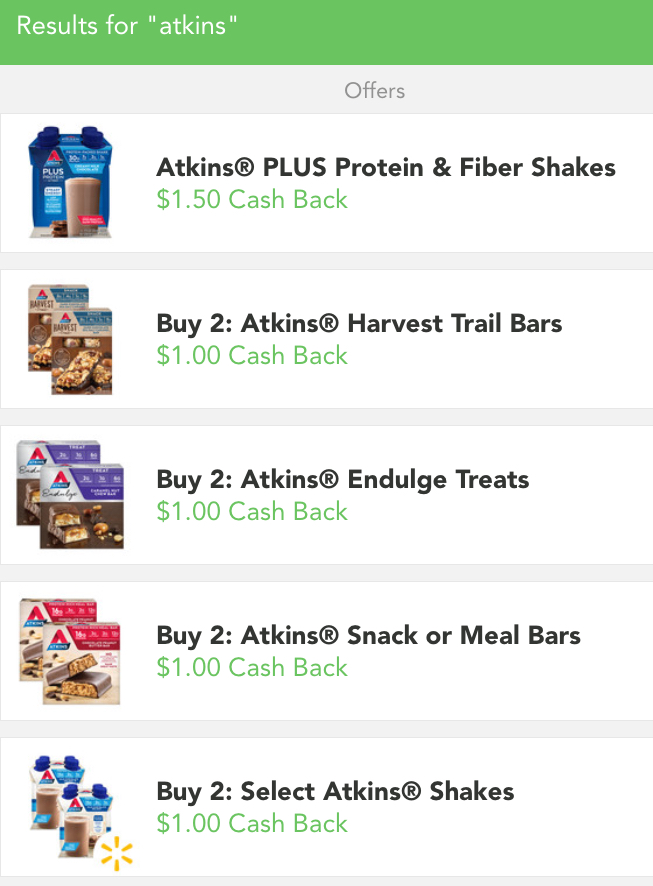Click the Results for "atkins" header text
The height and width of the screenshot is (886, 653).
(x=127, y=26)
